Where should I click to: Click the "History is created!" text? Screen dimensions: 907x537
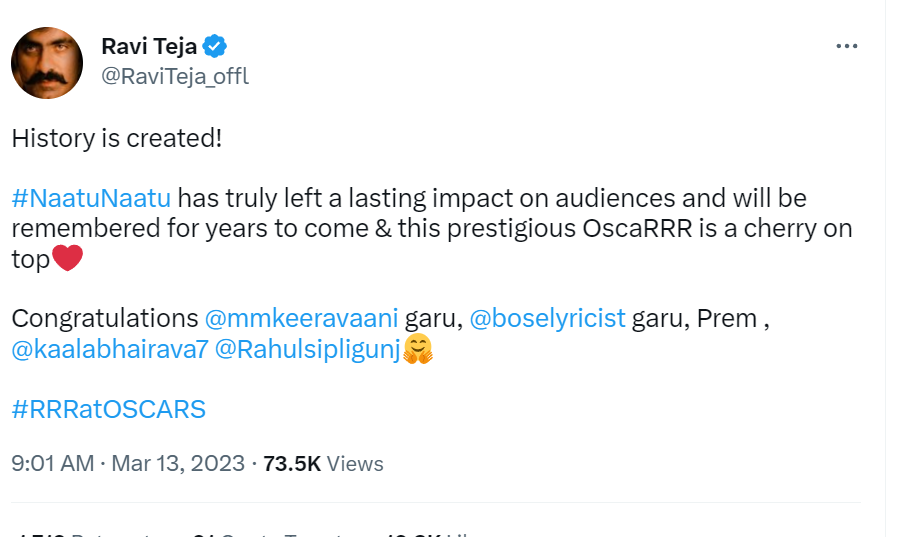pos(116,138)
